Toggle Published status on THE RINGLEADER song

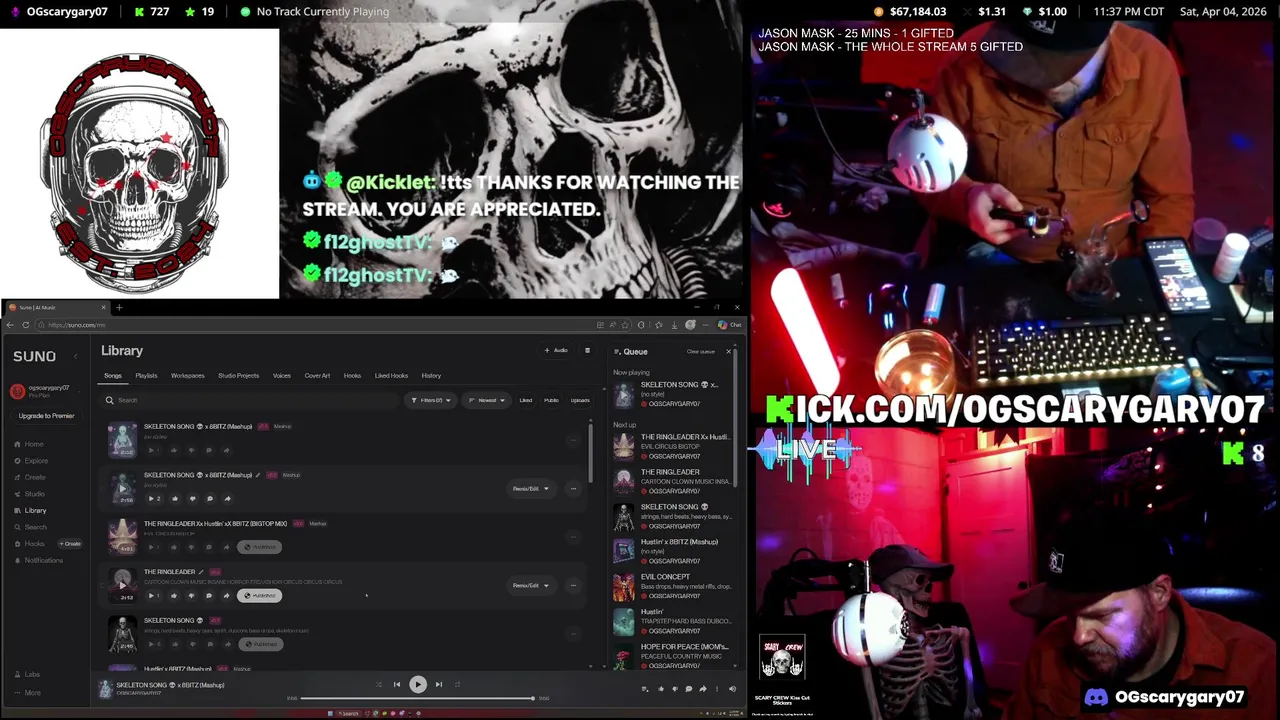[260, 595]
